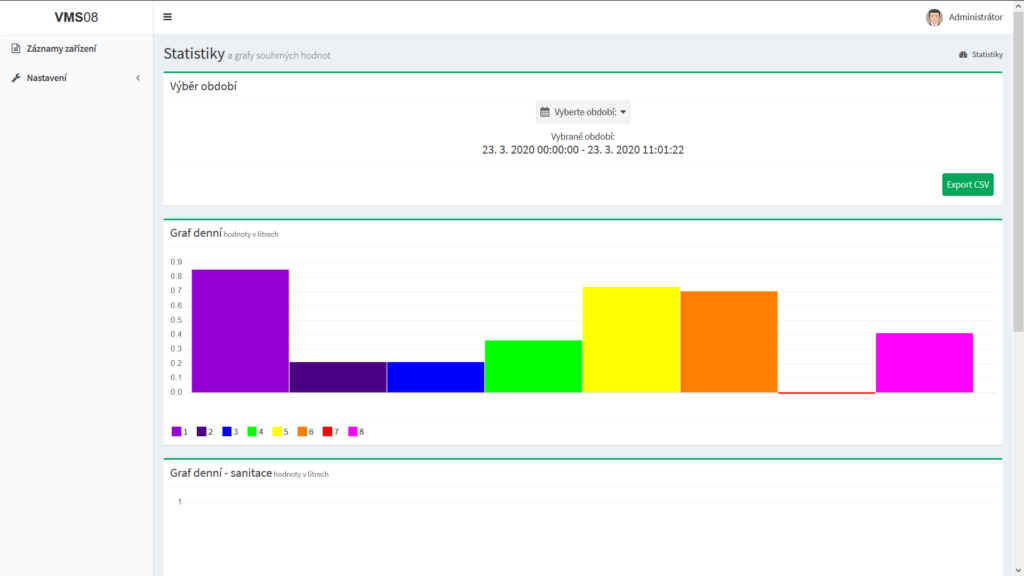Screen dimensions: 1024x576
Task: Expand the Nastavení submenu chevron
Action: coord(138,78)
